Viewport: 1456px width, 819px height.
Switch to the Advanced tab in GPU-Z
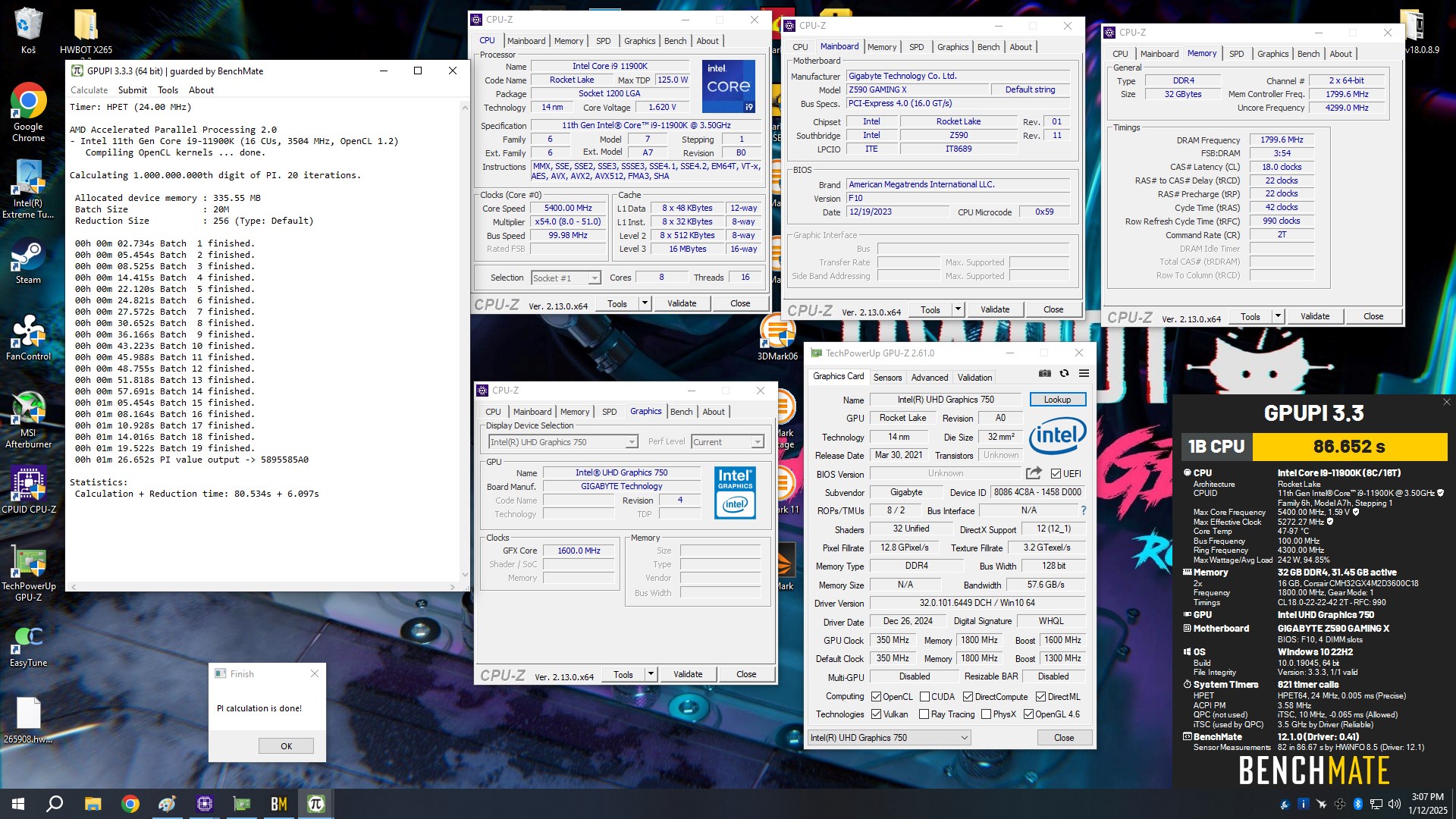(x=930, y=378)
